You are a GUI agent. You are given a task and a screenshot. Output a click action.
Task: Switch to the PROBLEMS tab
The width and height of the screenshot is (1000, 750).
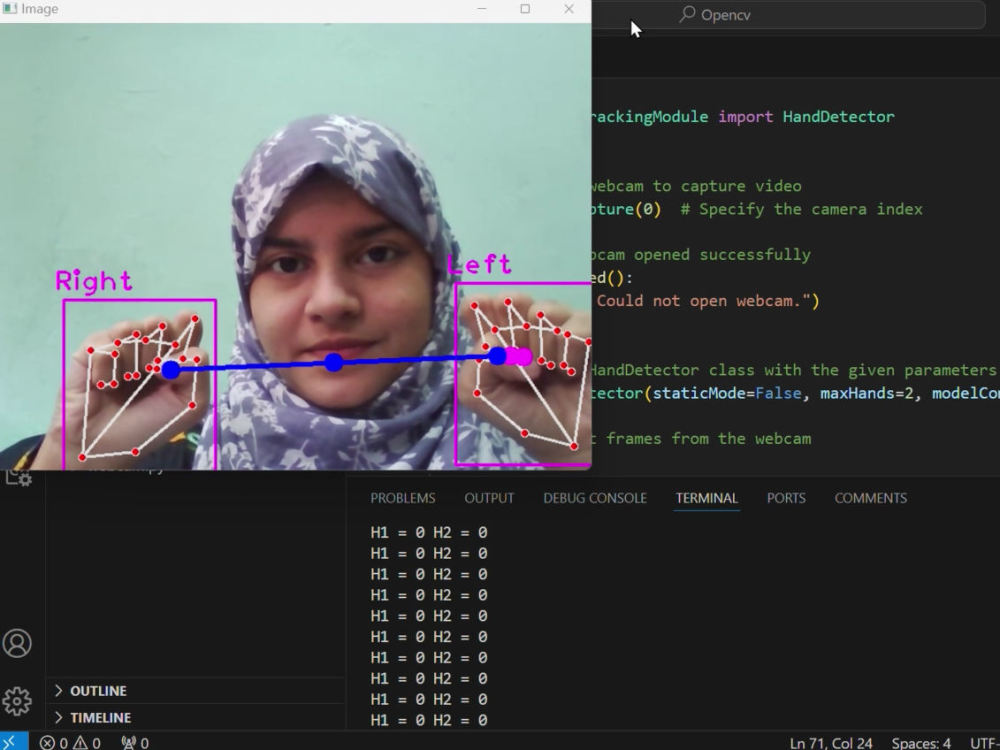402,498
